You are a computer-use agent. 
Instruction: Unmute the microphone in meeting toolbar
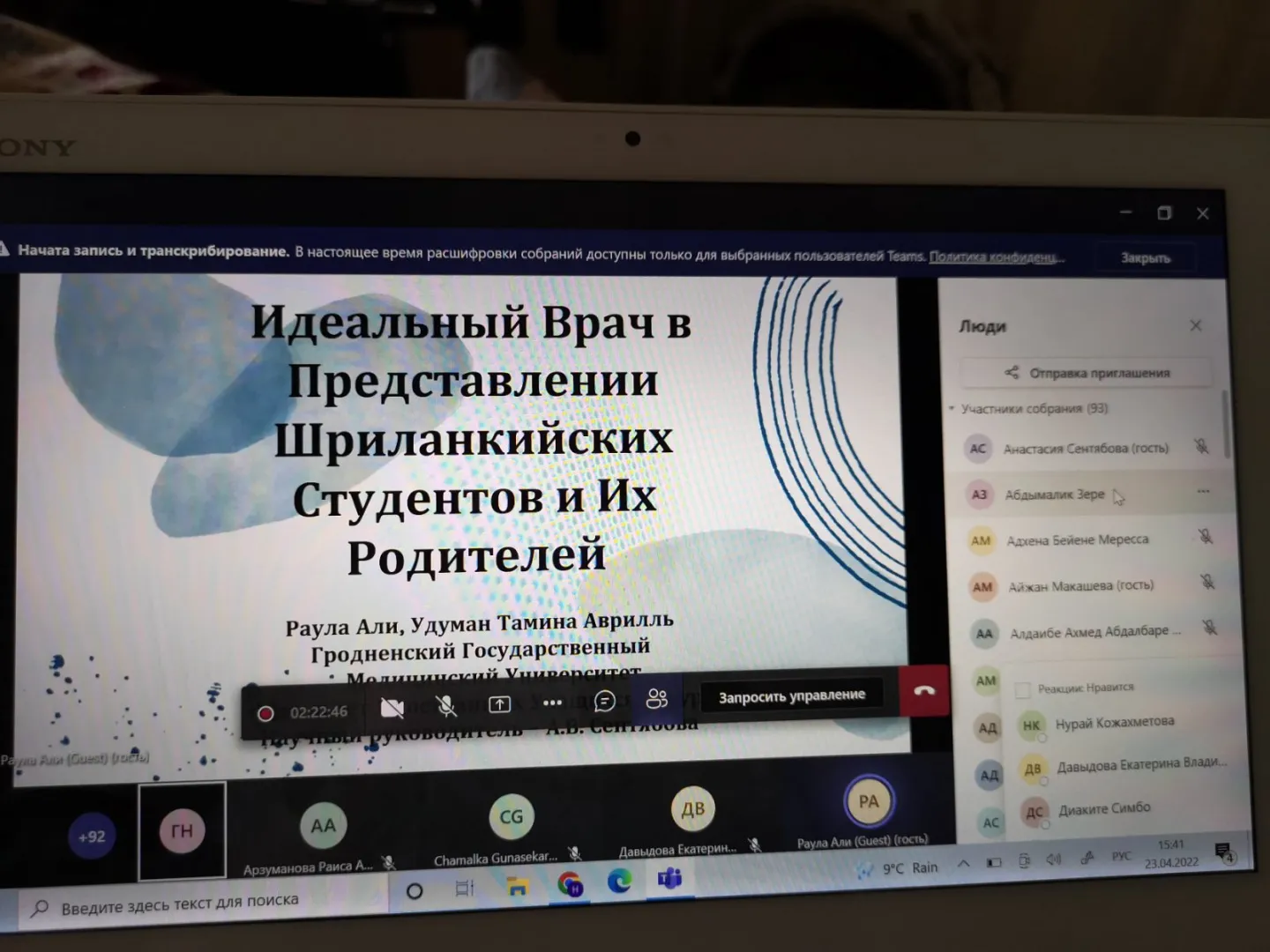(x=446, y=706)
